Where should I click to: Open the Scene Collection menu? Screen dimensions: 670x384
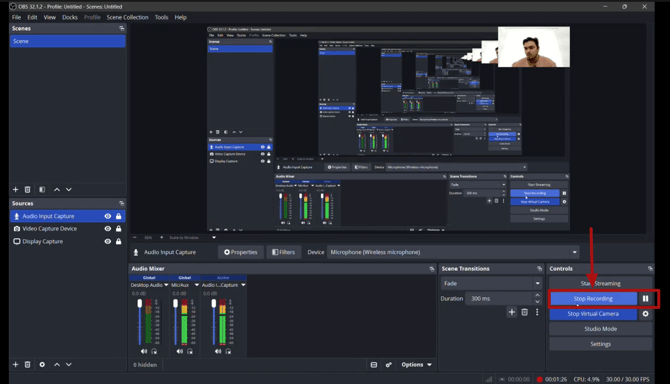(x=127, y=17)
